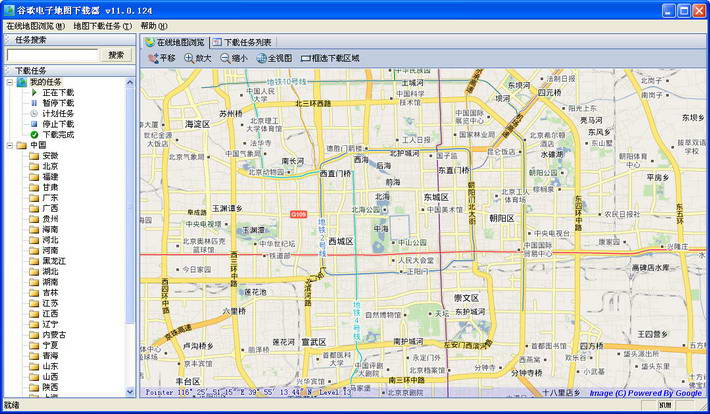Select the 辽宁 tree item
710x414 pixels.
tap(50, 324)
